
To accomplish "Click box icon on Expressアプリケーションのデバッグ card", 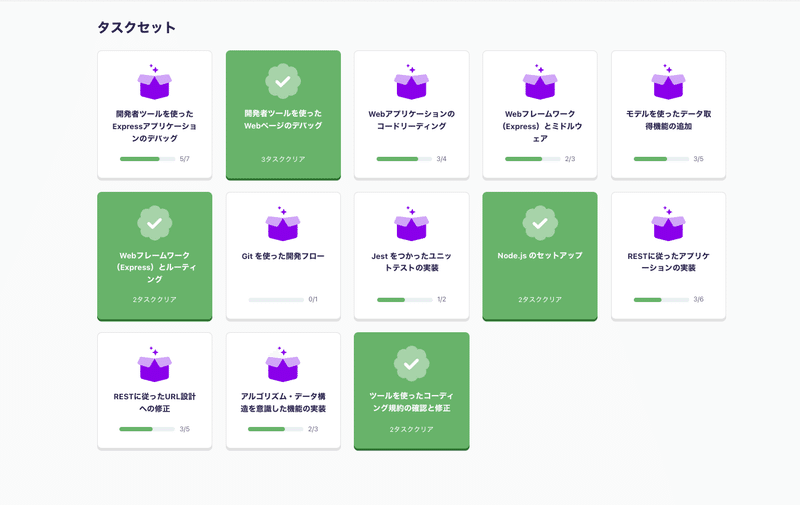I will click(x=155, y=82).
